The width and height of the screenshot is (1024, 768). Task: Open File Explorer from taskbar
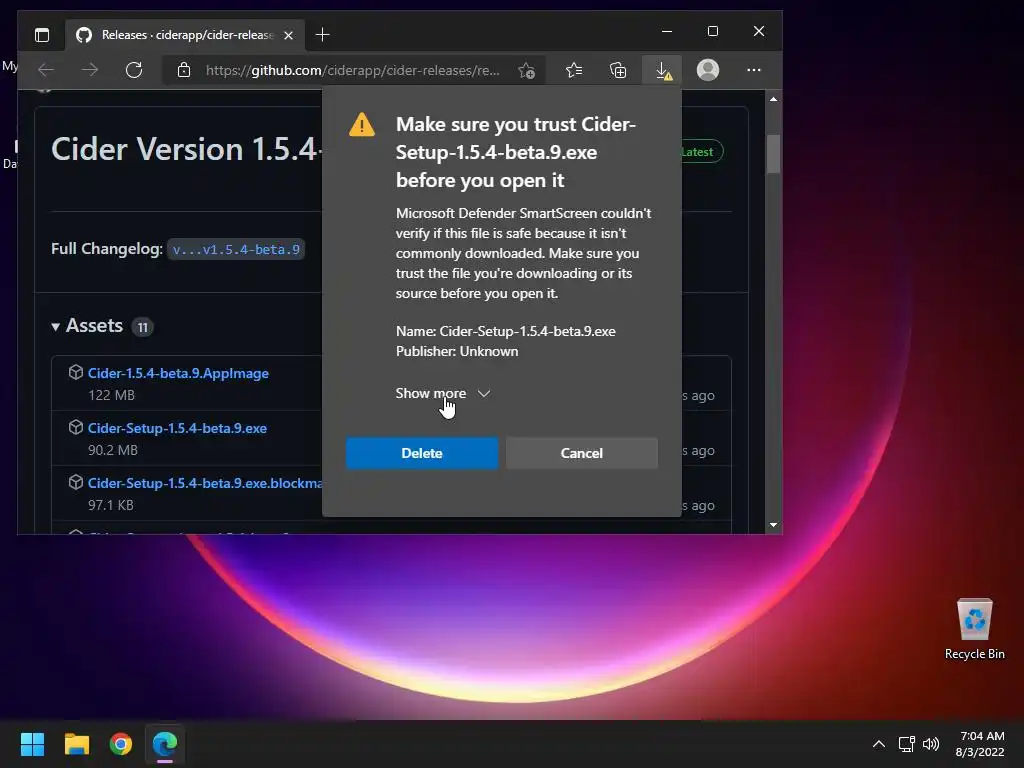pyautogui.click(x=76, y=744)
